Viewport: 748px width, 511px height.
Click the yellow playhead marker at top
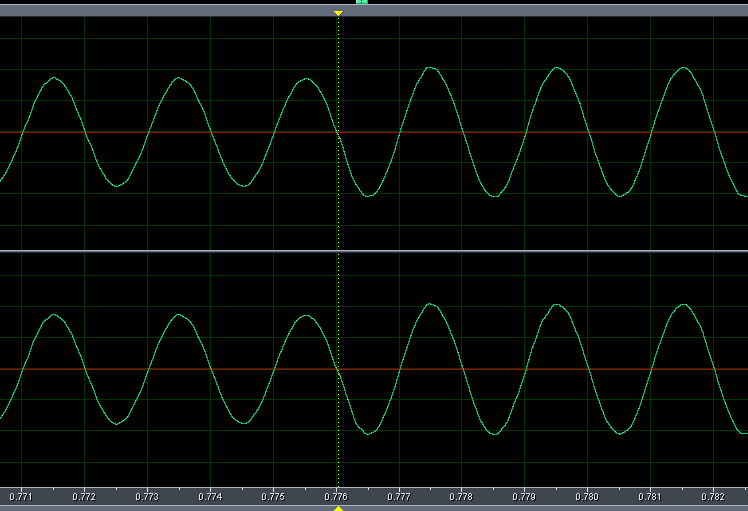(338, 14)
